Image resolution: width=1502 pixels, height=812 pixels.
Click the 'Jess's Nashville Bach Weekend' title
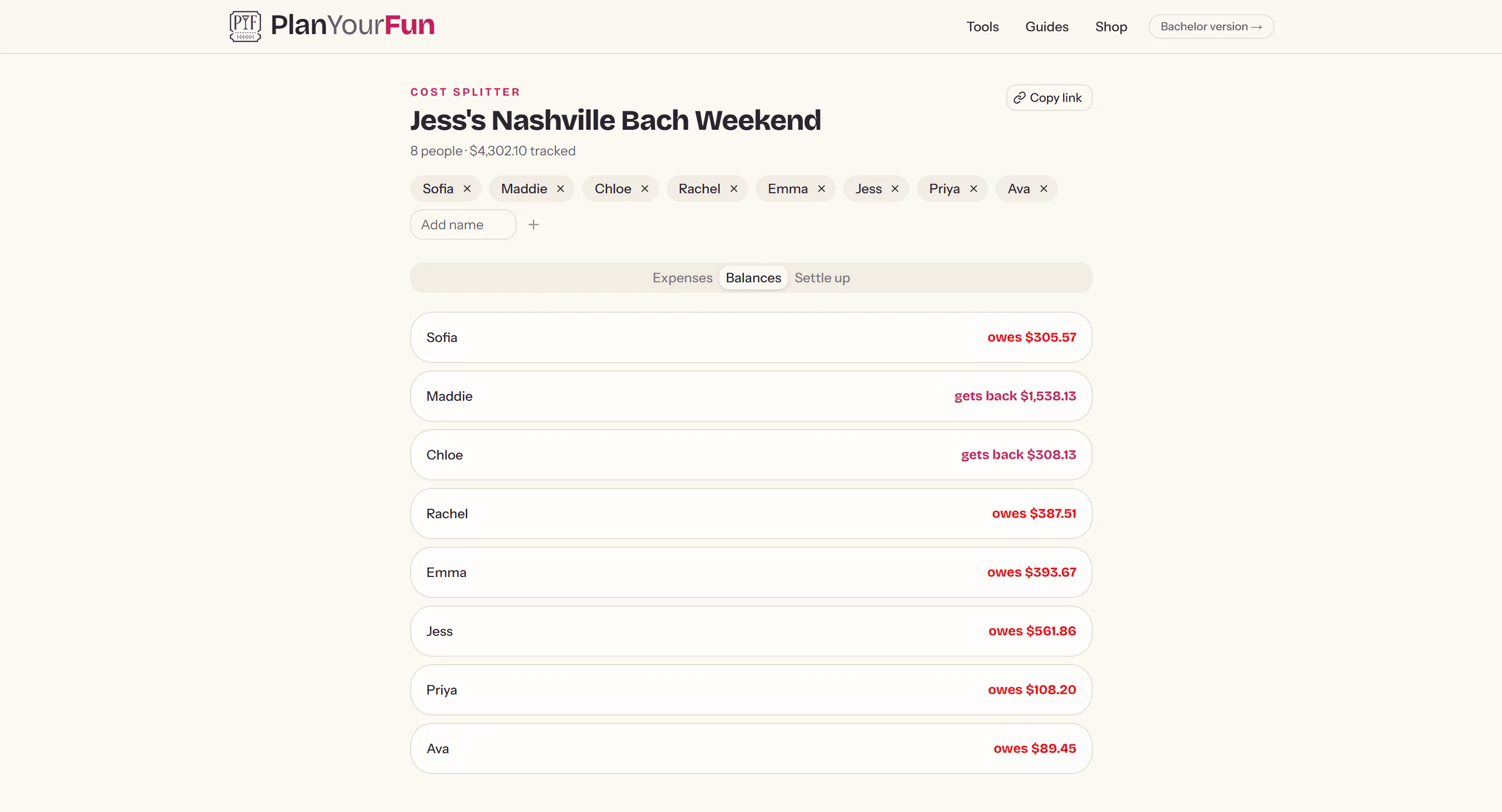click(616, 120)
